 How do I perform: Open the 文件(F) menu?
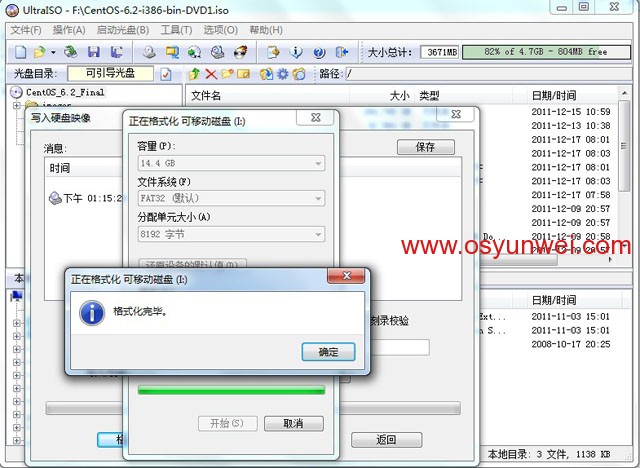pyautogui.click(x=25, y=30)
